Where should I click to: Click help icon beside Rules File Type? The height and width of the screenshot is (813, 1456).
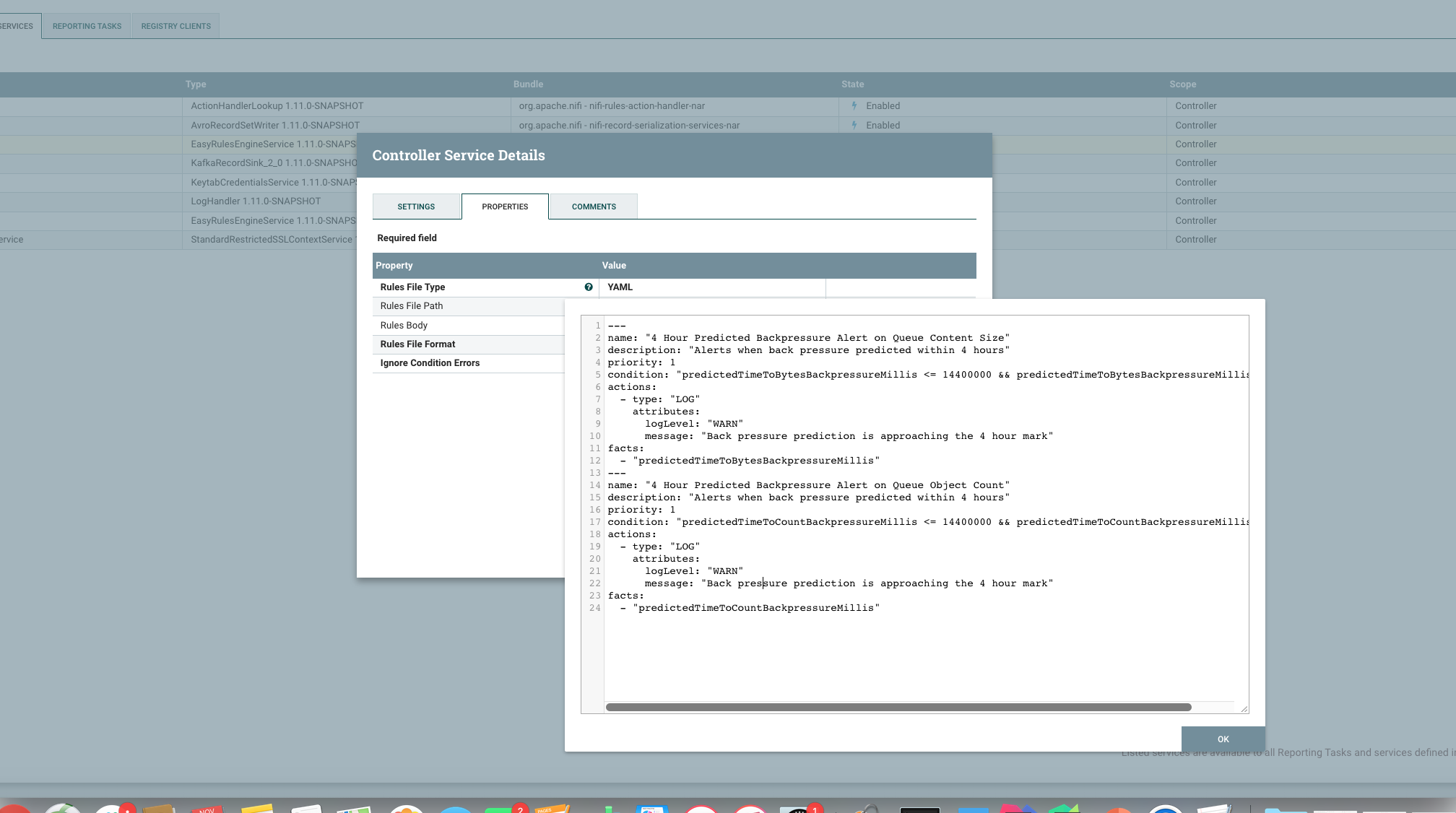point(589,287)
